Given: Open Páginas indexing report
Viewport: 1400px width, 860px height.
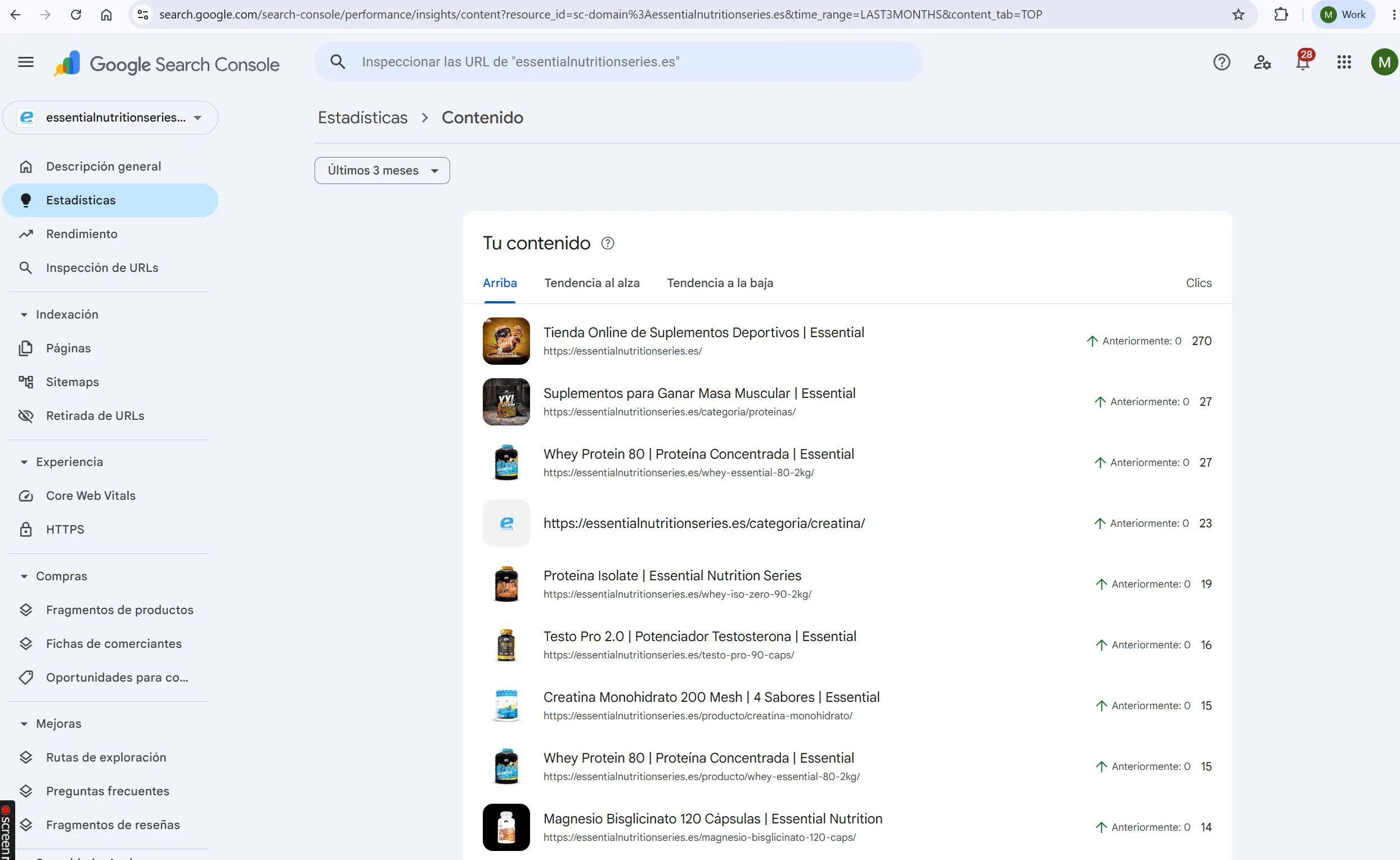Looking at the screenshot, I should pos(110,348).
